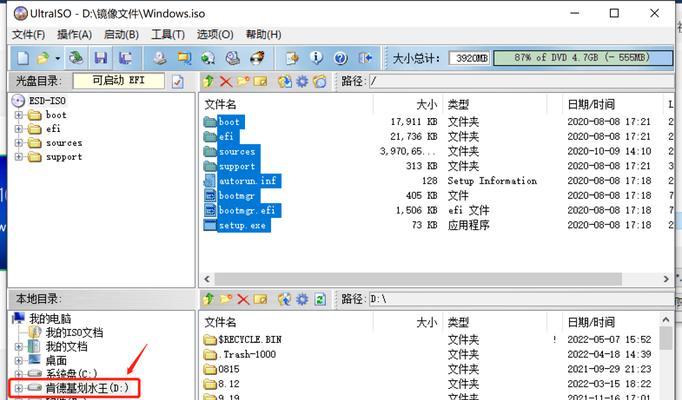Click the lower file list vertical scrollbar thumb
Viewport: 682px width, 400px height.
click(x=666, y=338)
